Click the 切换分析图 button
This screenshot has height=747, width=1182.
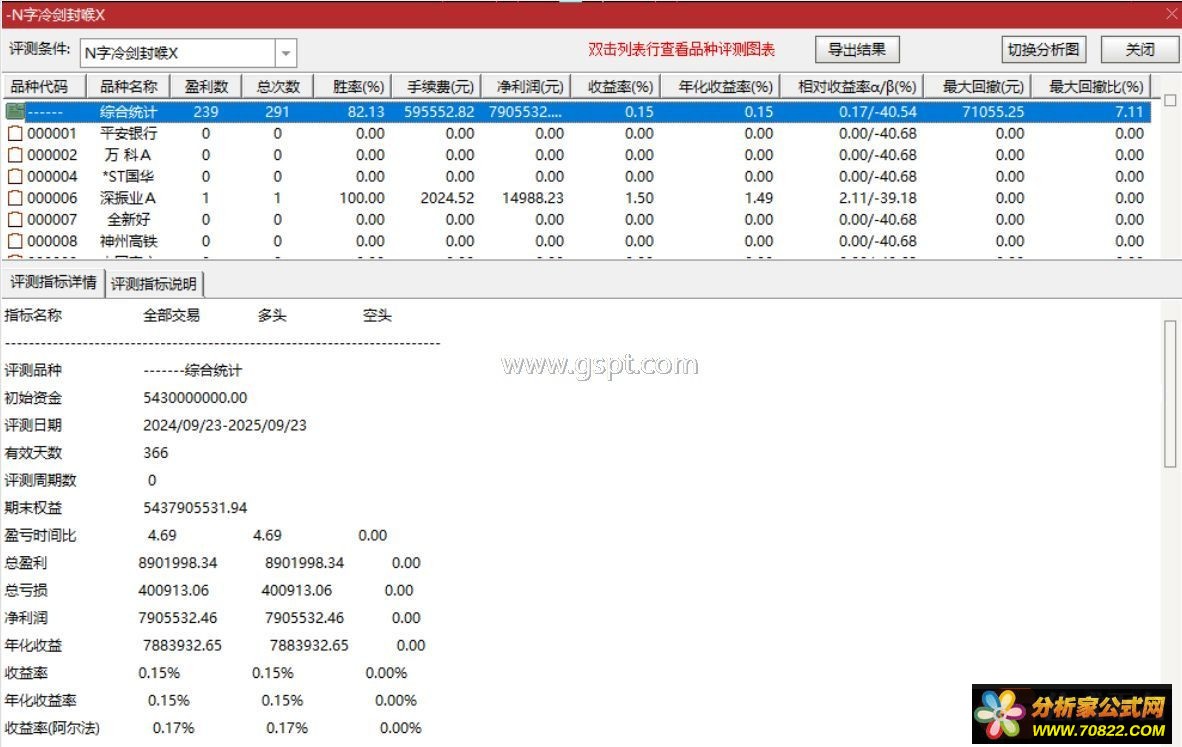pyautogui.click(x=1043, y=50)
